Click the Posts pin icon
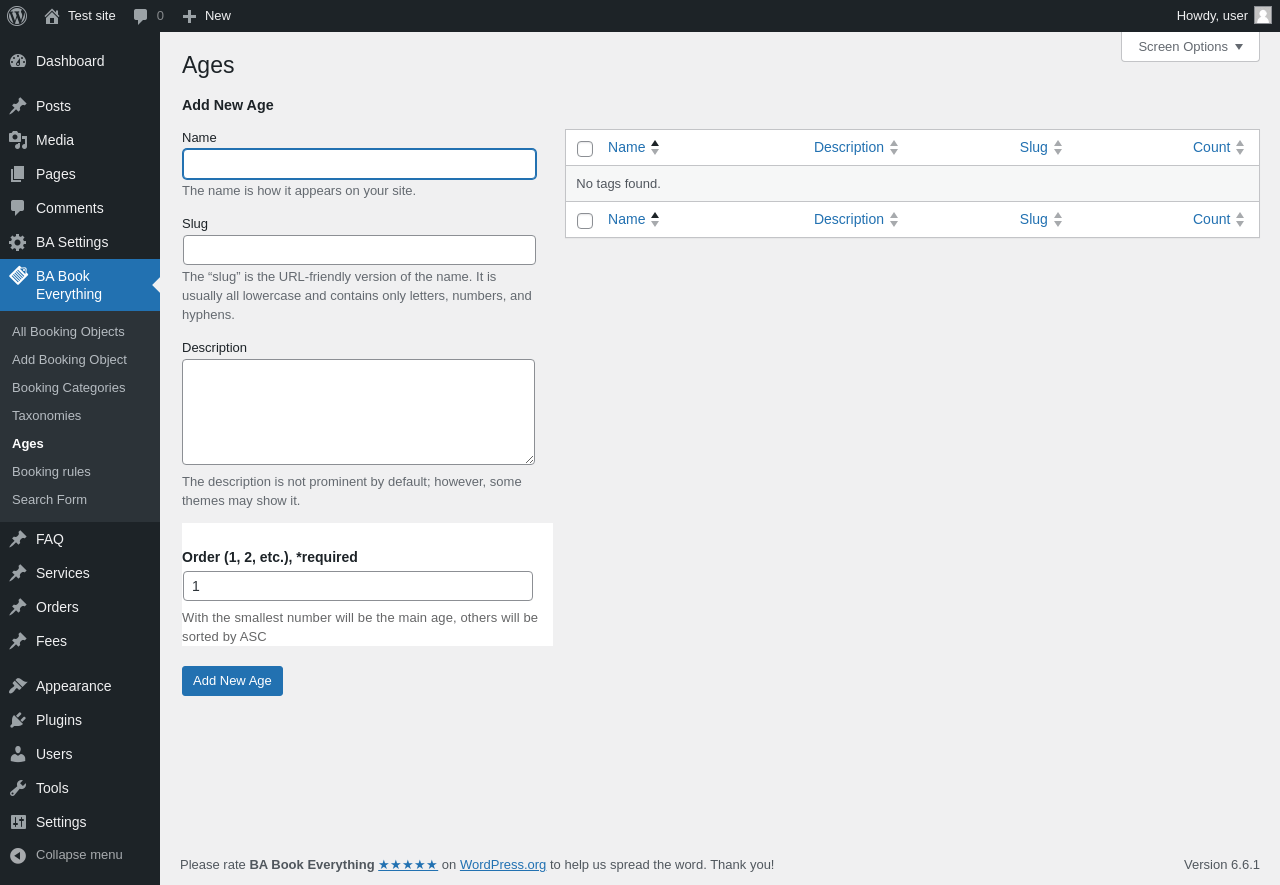1280x885 pixels. coord(18,106)
